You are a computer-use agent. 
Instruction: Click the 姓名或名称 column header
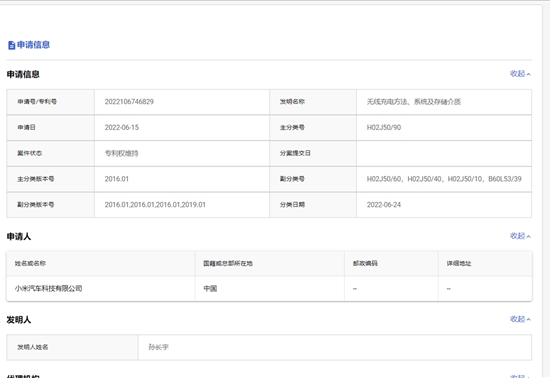click(101, 263)
